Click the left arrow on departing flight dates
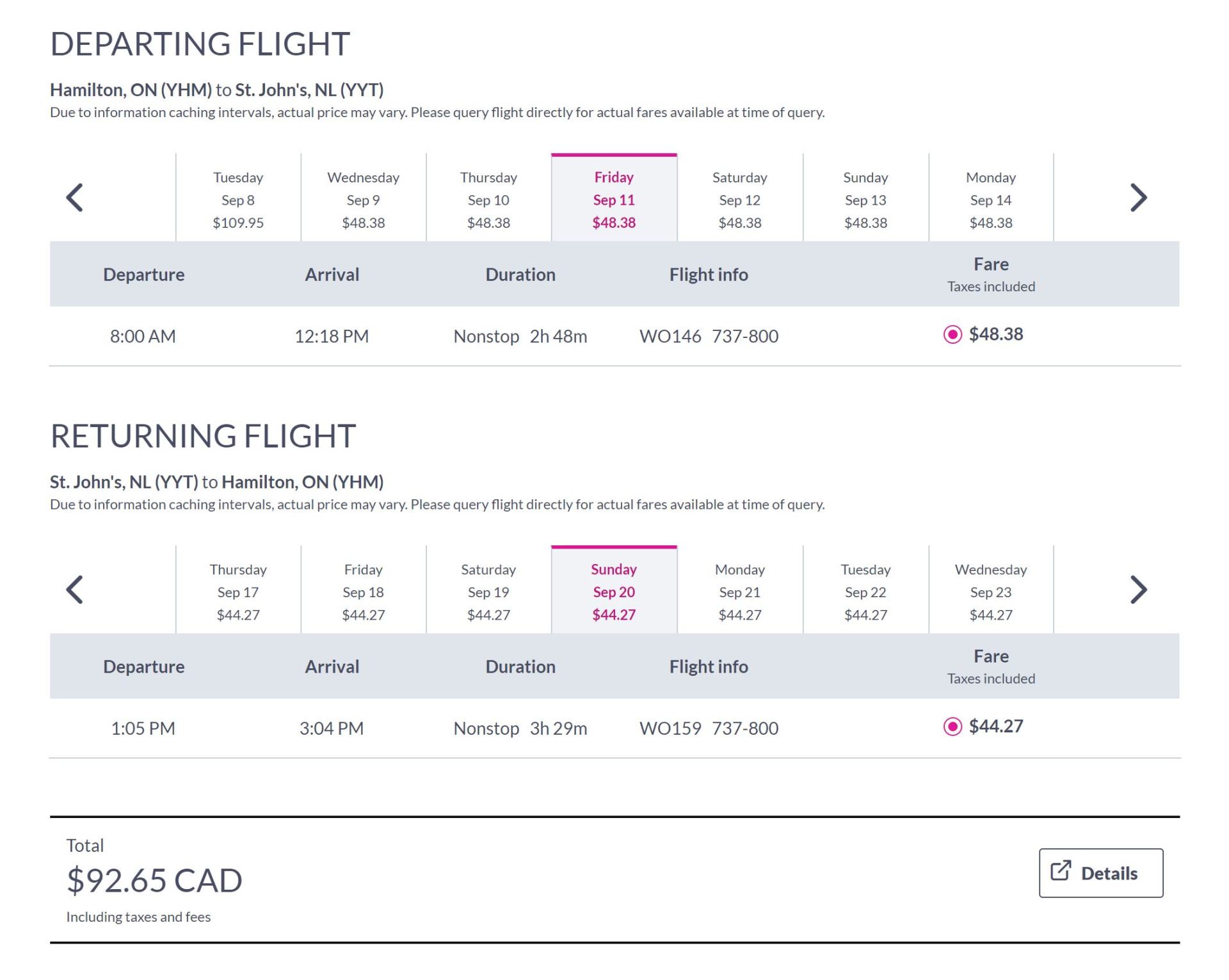 point(75,197)
